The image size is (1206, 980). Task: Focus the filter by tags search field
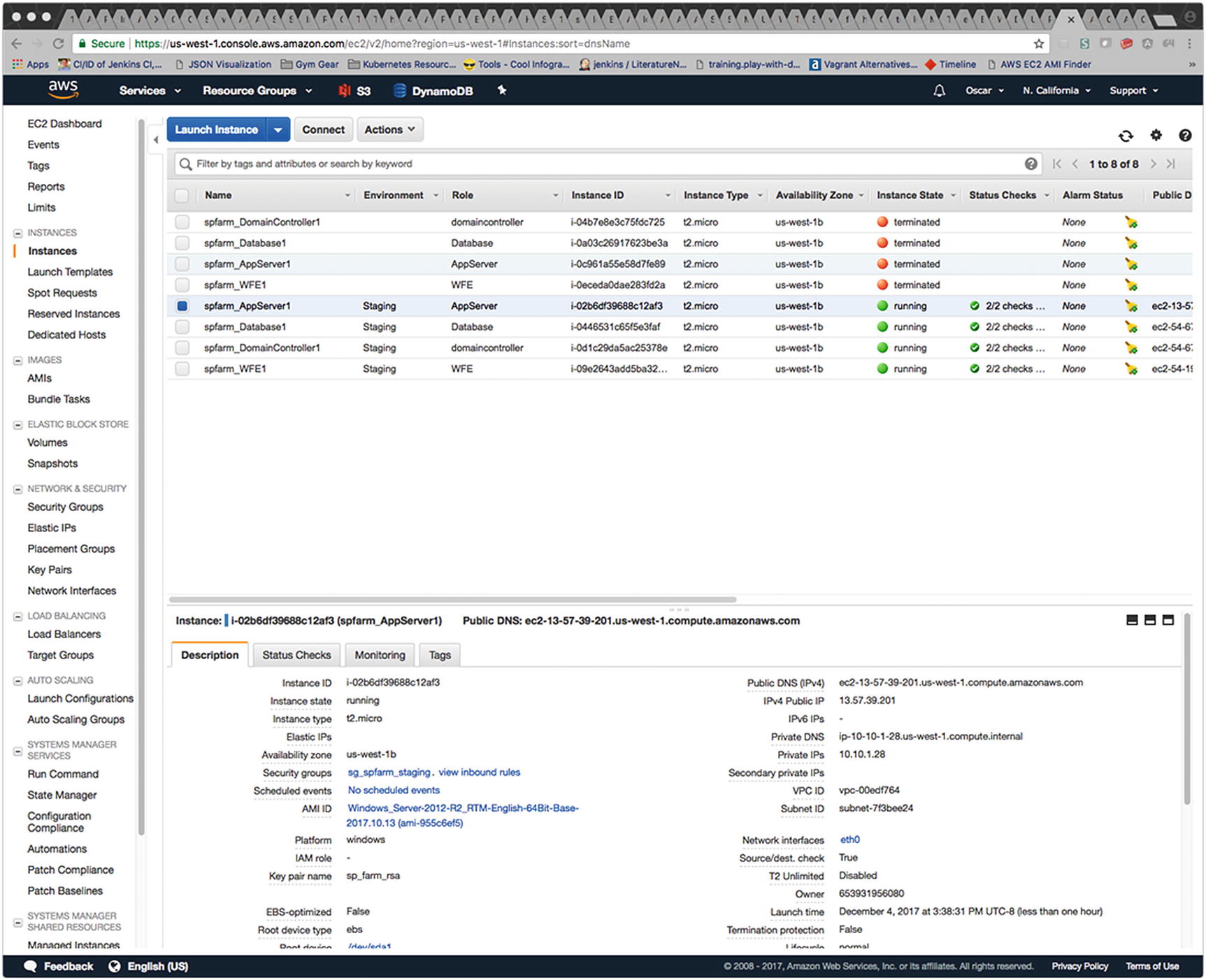[607, 164]
